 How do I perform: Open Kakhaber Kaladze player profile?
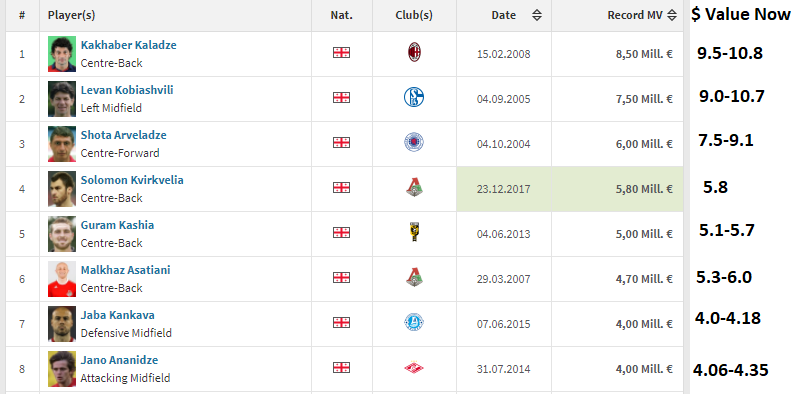[x=128, y=45]
